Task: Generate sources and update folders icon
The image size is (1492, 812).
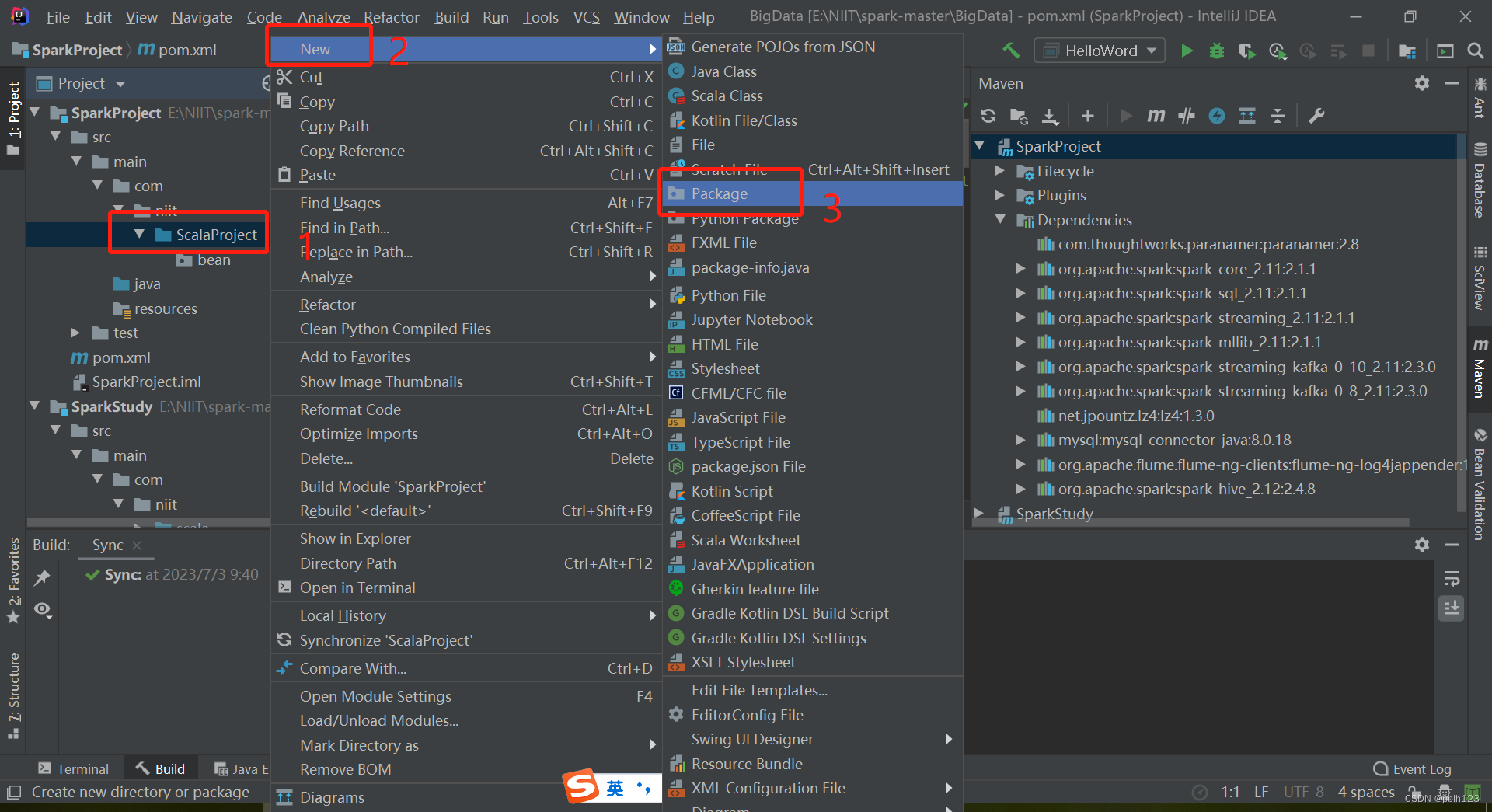Action: pyautogui.click(x=1019, y=116)
